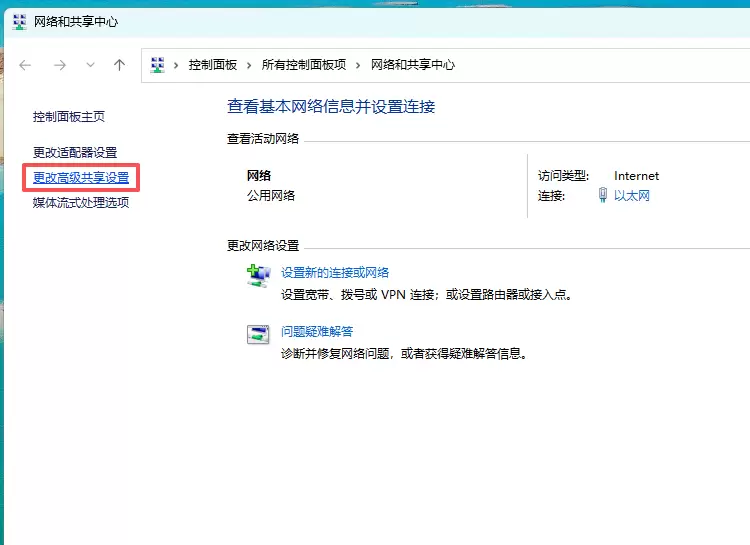The height and width of the screenshot is (545, 750).
Task: Open 更改适配器设置 link
Action: [75, 153]
